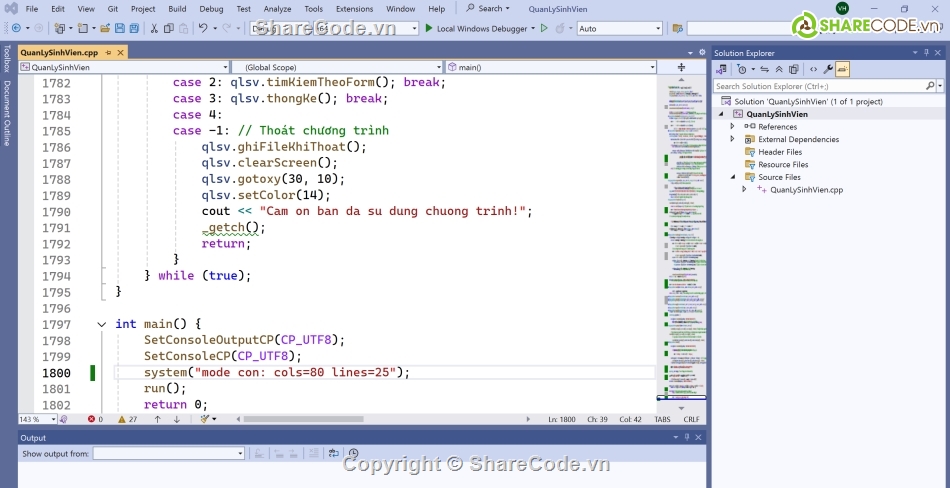The image size is (950, 488).
Task: Click the Pending Changes Filter clock icon
Action: click(x=742, y=69)
